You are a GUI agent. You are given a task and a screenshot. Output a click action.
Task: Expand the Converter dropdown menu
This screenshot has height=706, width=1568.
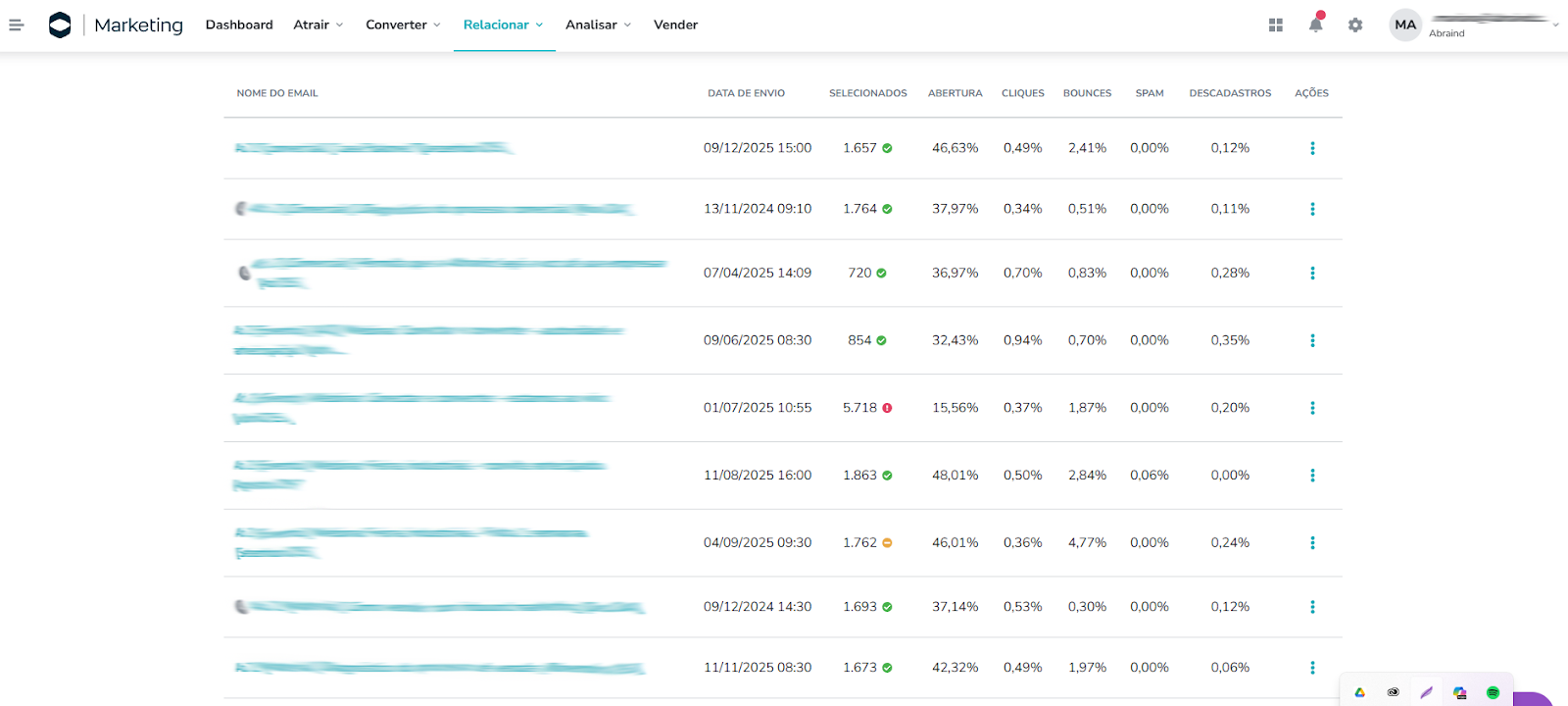tap(403, 25)
